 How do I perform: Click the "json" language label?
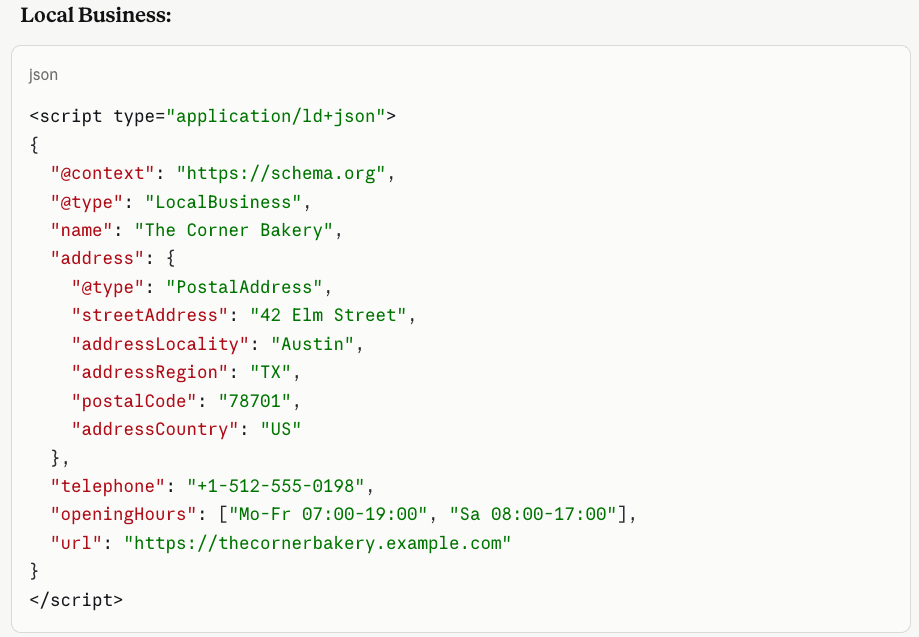point(43,75)
